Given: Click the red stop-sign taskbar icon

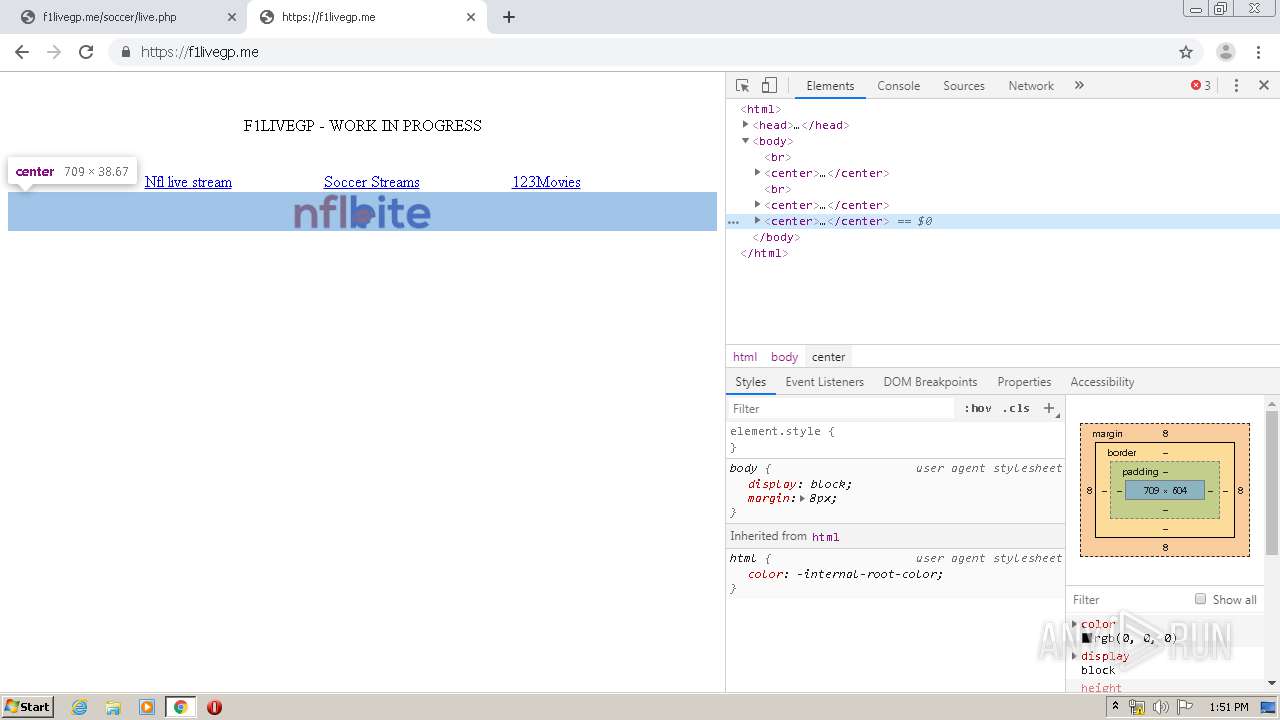Looking at the screenshot, I should [x=214, y=707].
